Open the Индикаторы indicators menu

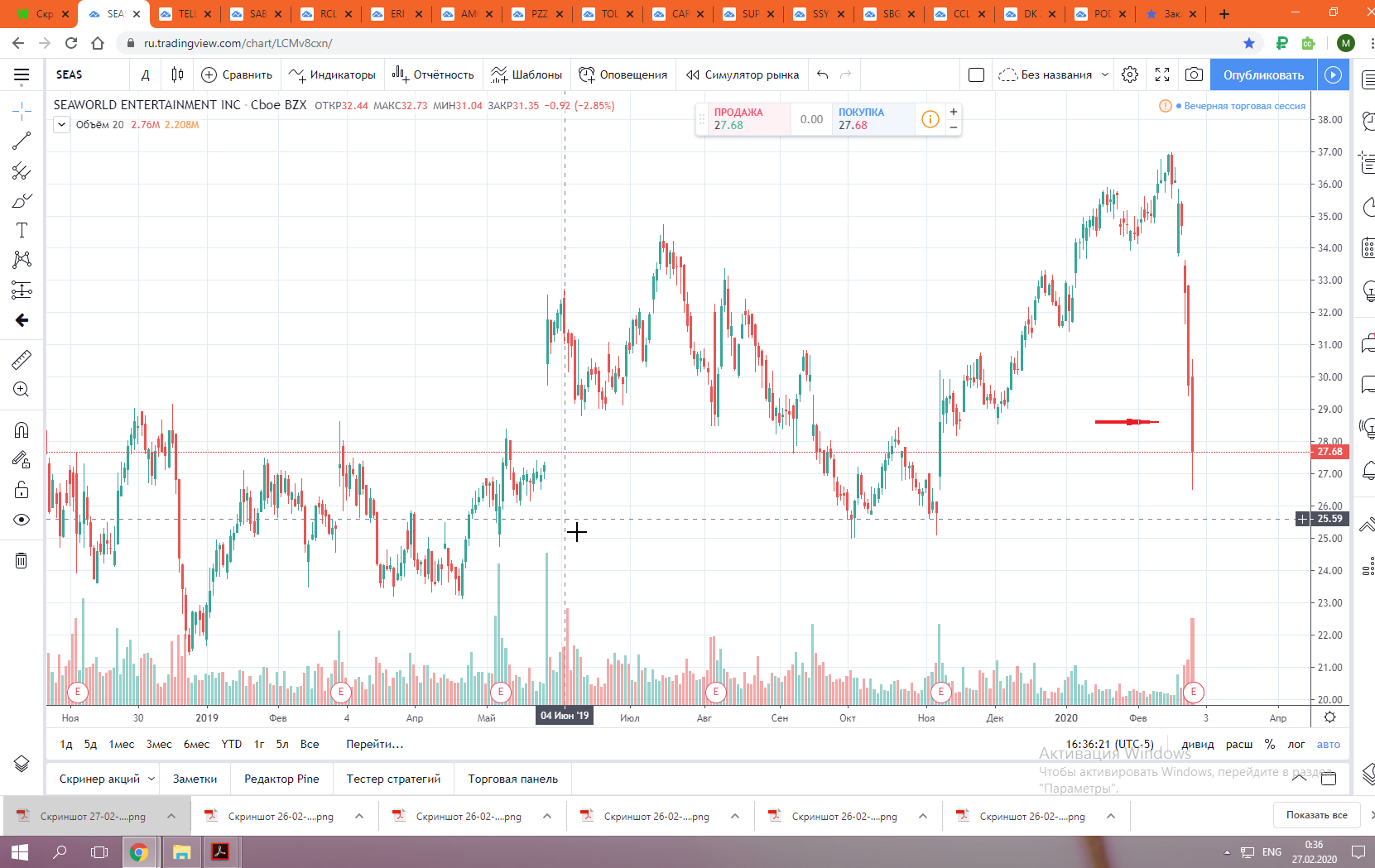332,74
